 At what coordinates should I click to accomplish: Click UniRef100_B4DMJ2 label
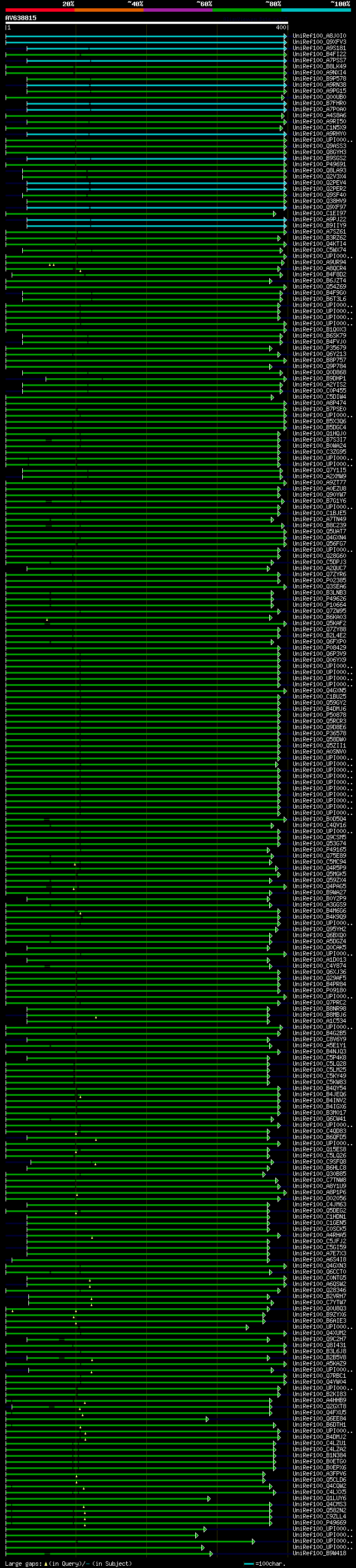tap(319, 1437)
